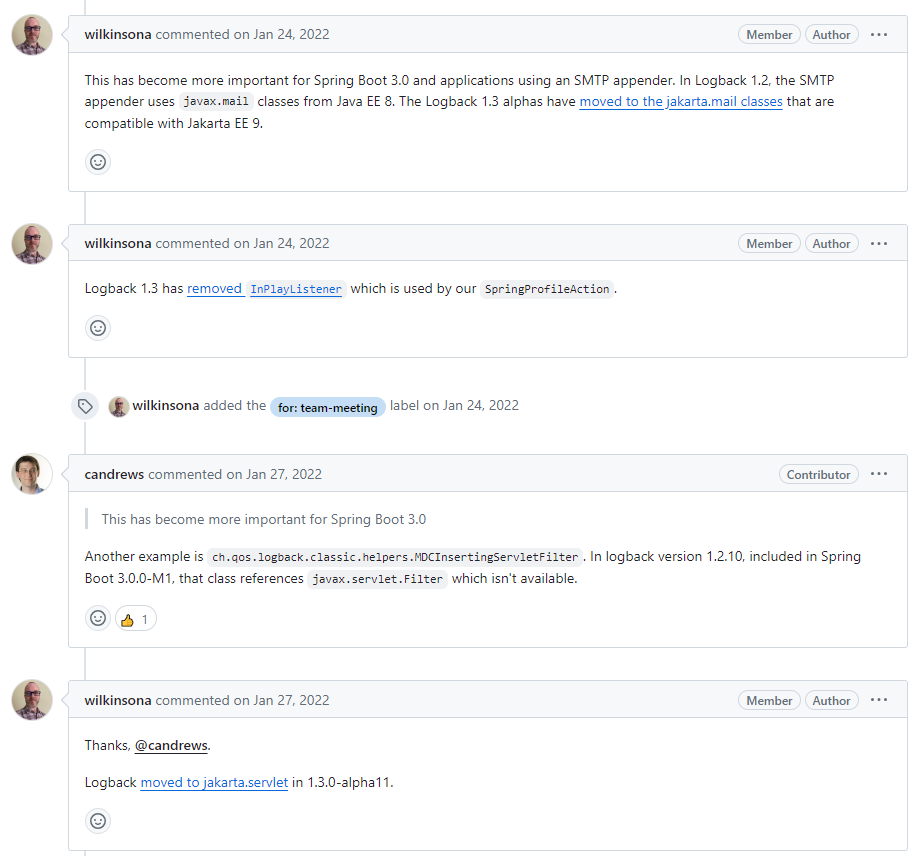Add reaction to jakarta.servlet comment
The height and width of the screenshot is (856, 919).
(x=98, y=821)
